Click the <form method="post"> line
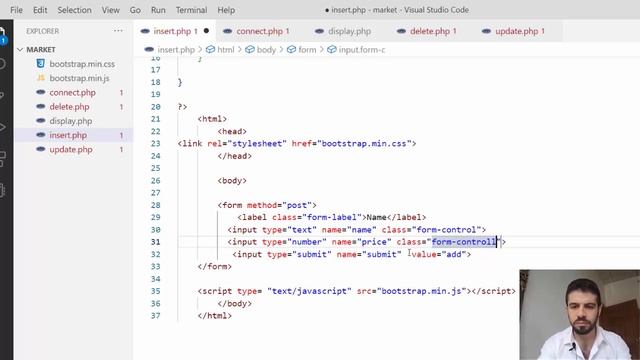This screenshot has width=640, height=360. click(x=267, y=205)
